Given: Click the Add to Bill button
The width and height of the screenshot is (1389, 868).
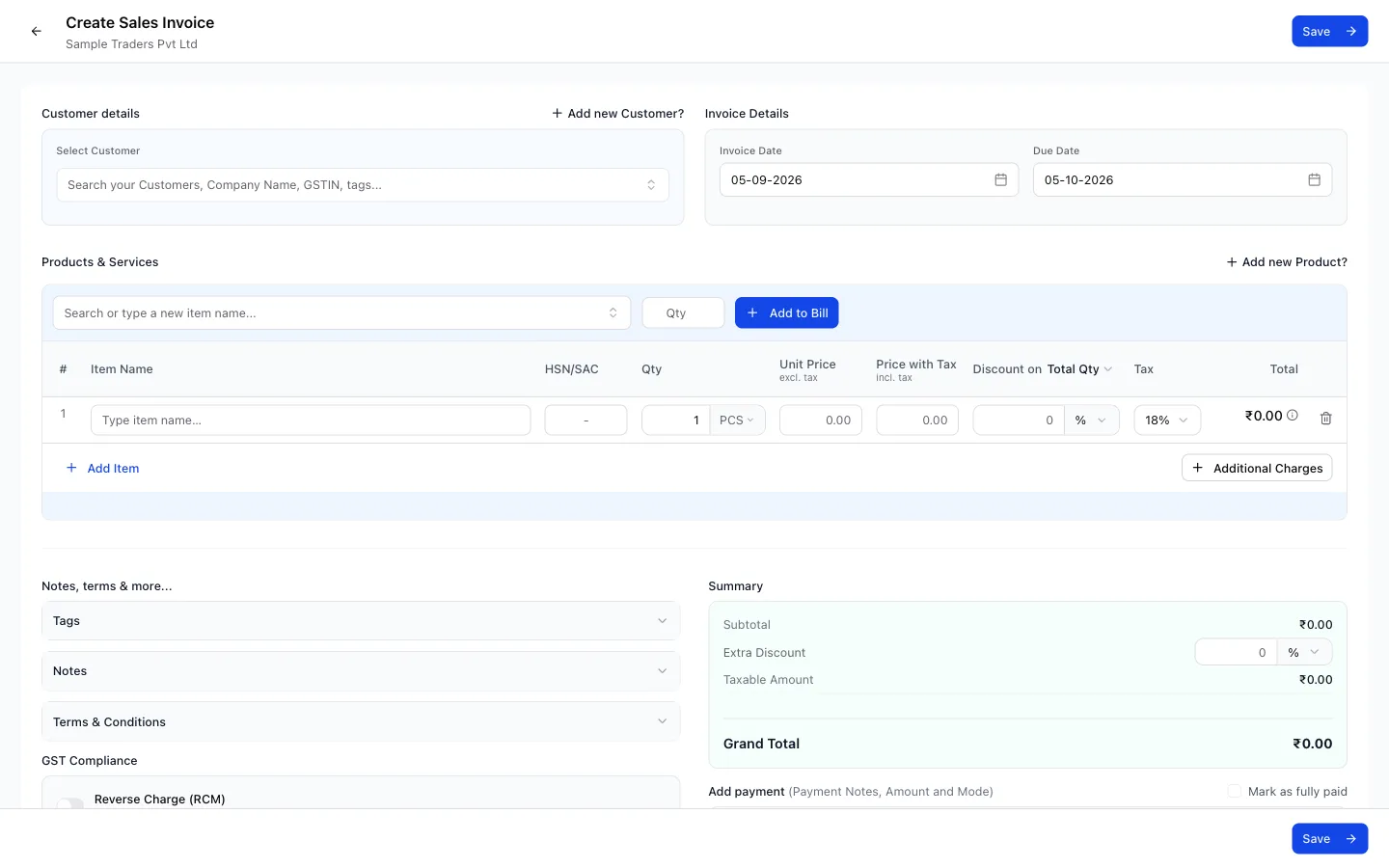Looking at the screenshot, I should tap(786, 312).
